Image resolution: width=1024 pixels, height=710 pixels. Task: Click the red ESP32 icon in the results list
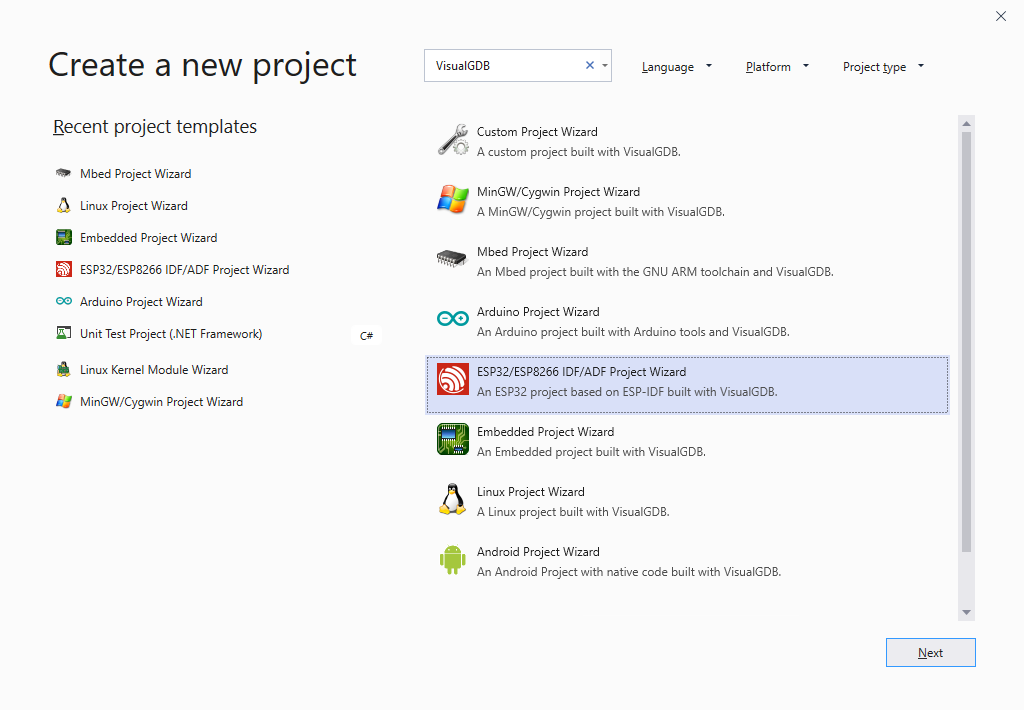453,379
